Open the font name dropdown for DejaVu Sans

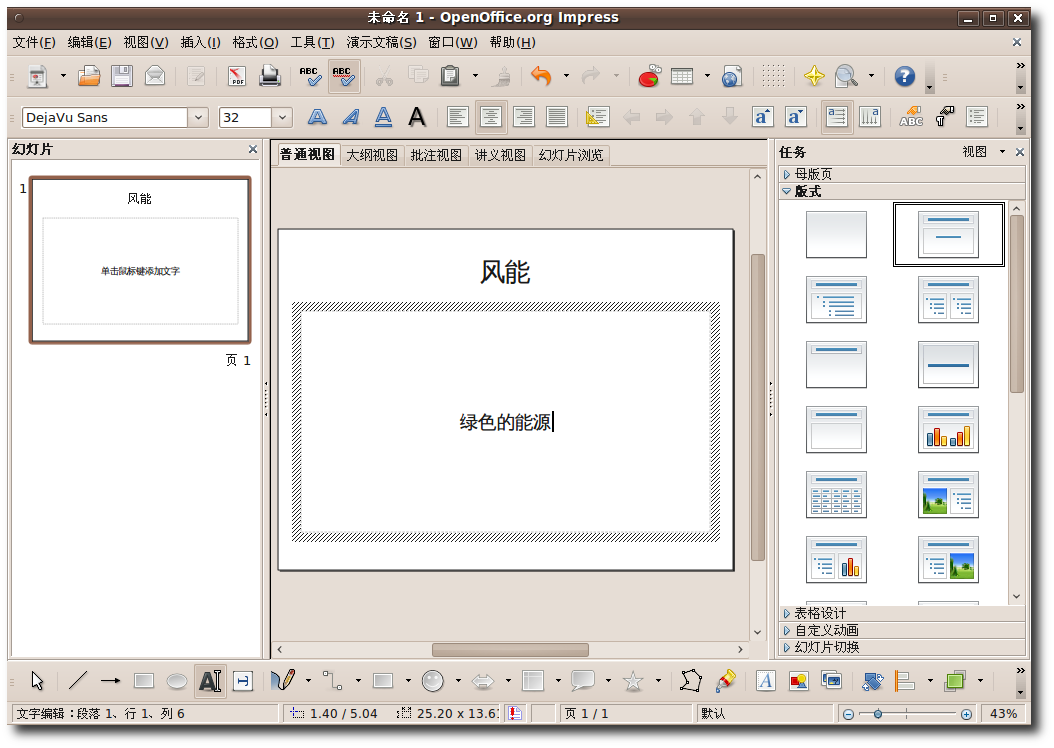[198, 117]
